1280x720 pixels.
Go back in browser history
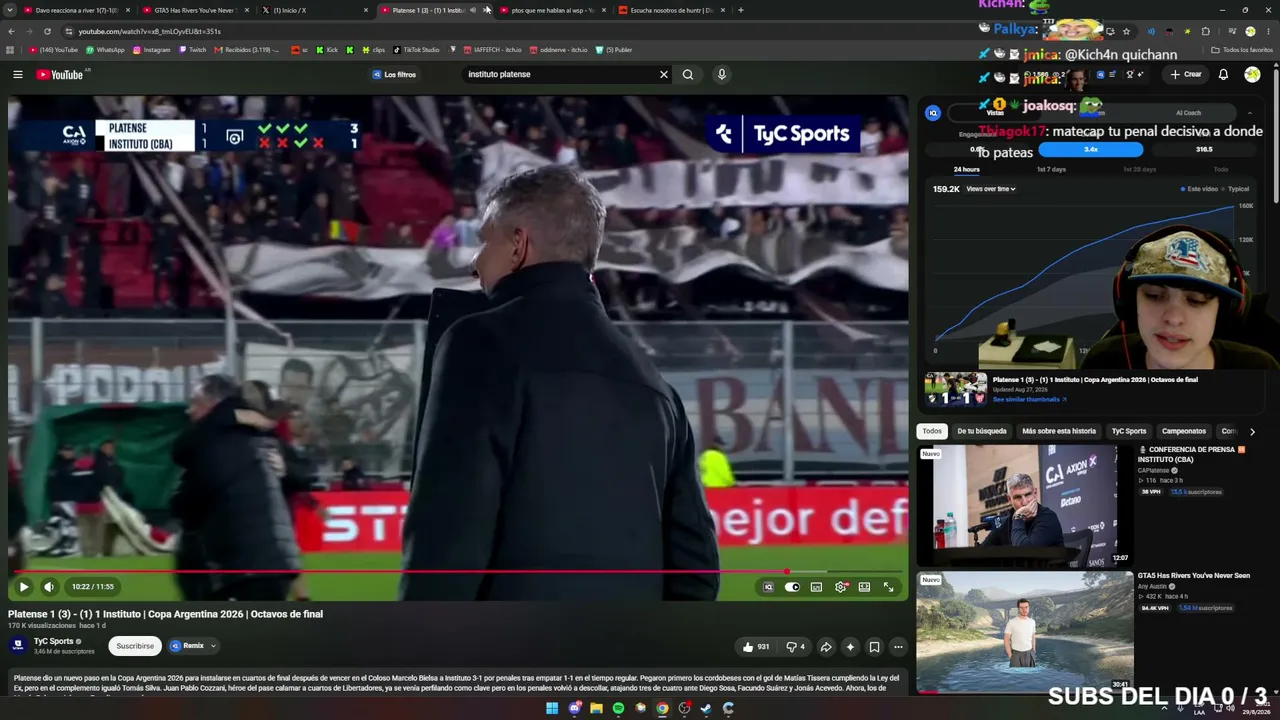[x=11, y=31]
